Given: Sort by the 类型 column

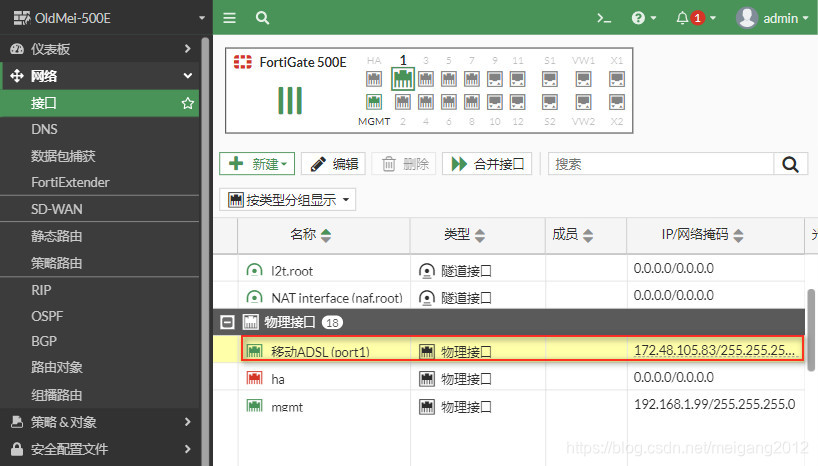Looking at the screenshot, I should [478, 235].
